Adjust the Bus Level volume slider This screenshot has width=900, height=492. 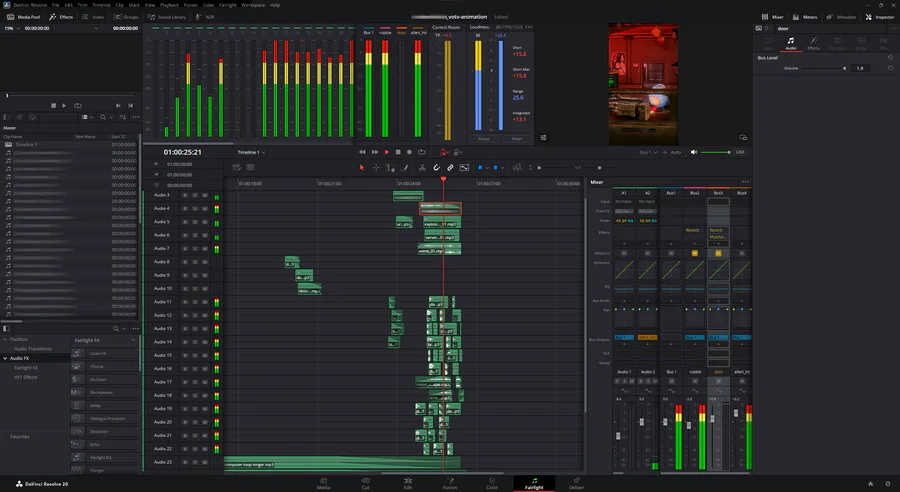point(824,68)
